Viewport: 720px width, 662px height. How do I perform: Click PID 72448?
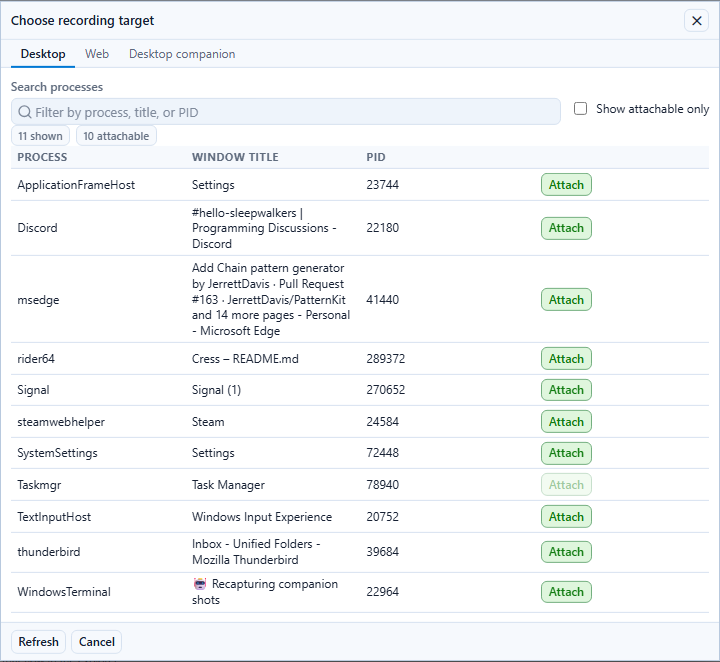[382, 453]
